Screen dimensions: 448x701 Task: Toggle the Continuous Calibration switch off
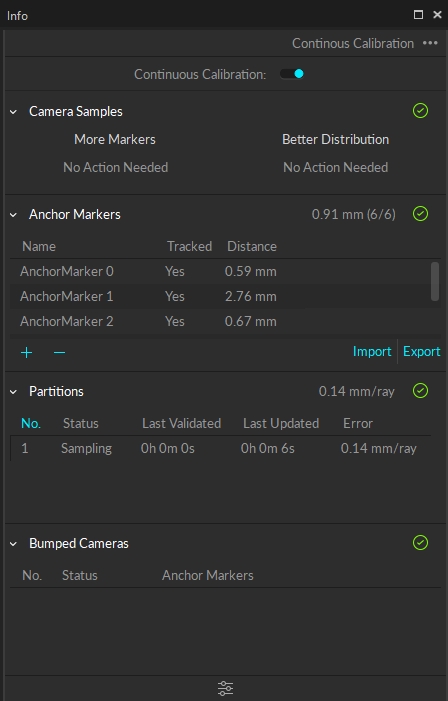[292, 74]
